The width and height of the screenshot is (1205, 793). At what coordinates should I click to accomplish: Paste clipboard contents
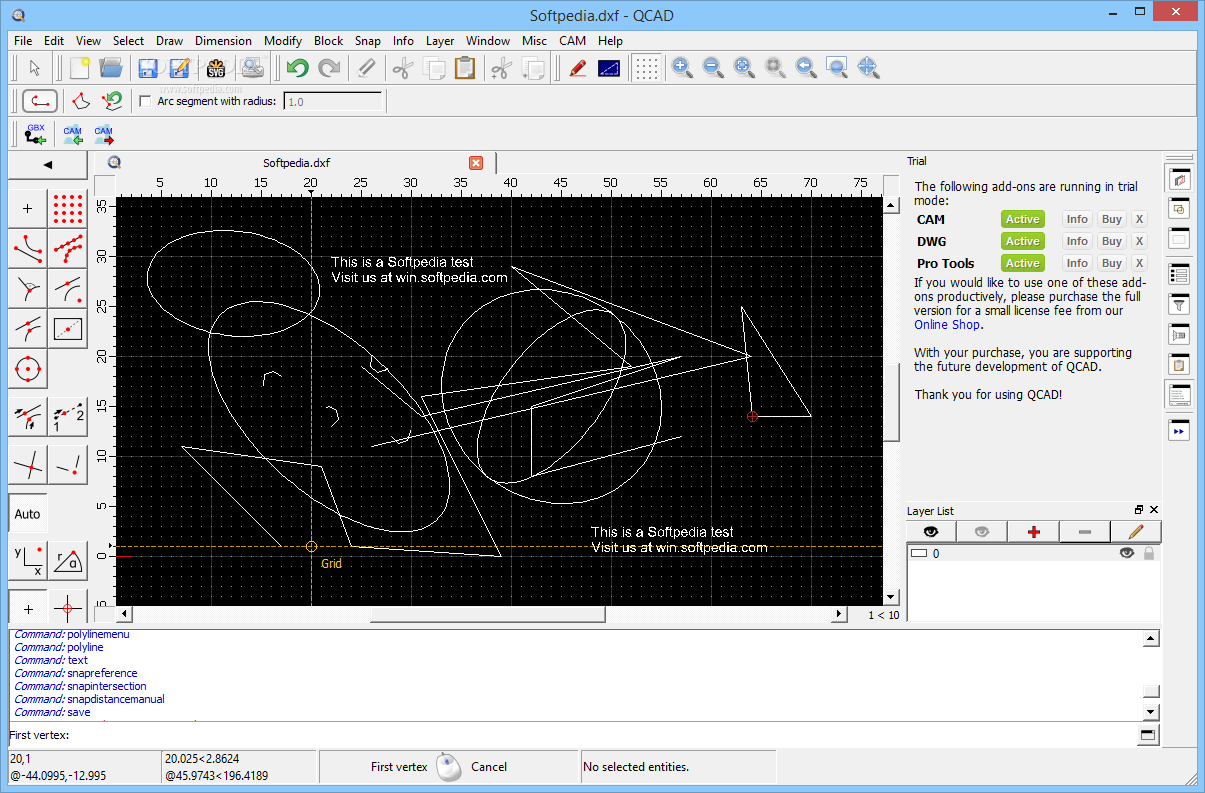[x=464, y=68]
